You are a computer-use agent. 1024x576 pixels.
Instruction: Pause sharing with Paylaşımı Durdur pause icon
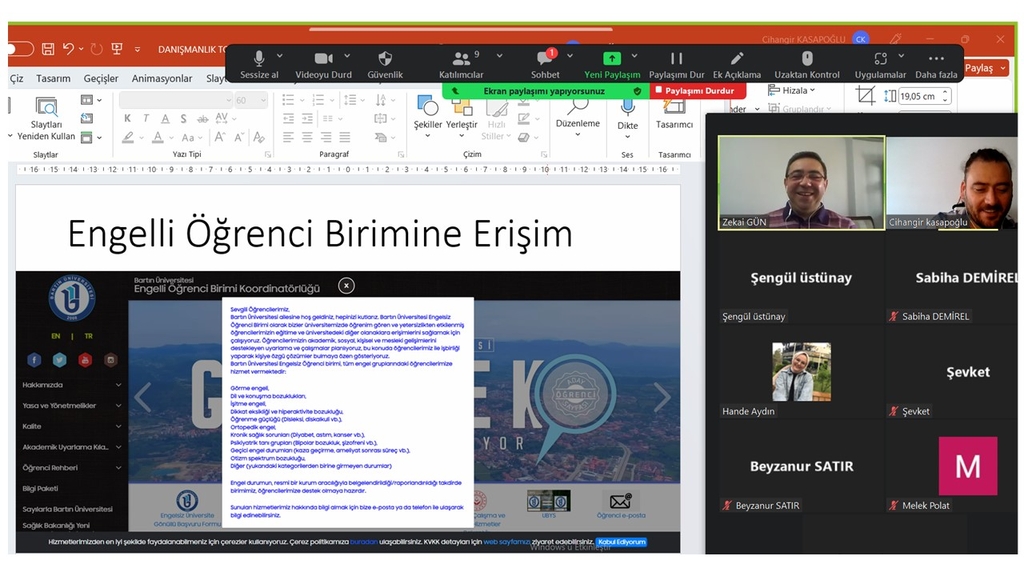pyautogui.click(x=677, y=59)
